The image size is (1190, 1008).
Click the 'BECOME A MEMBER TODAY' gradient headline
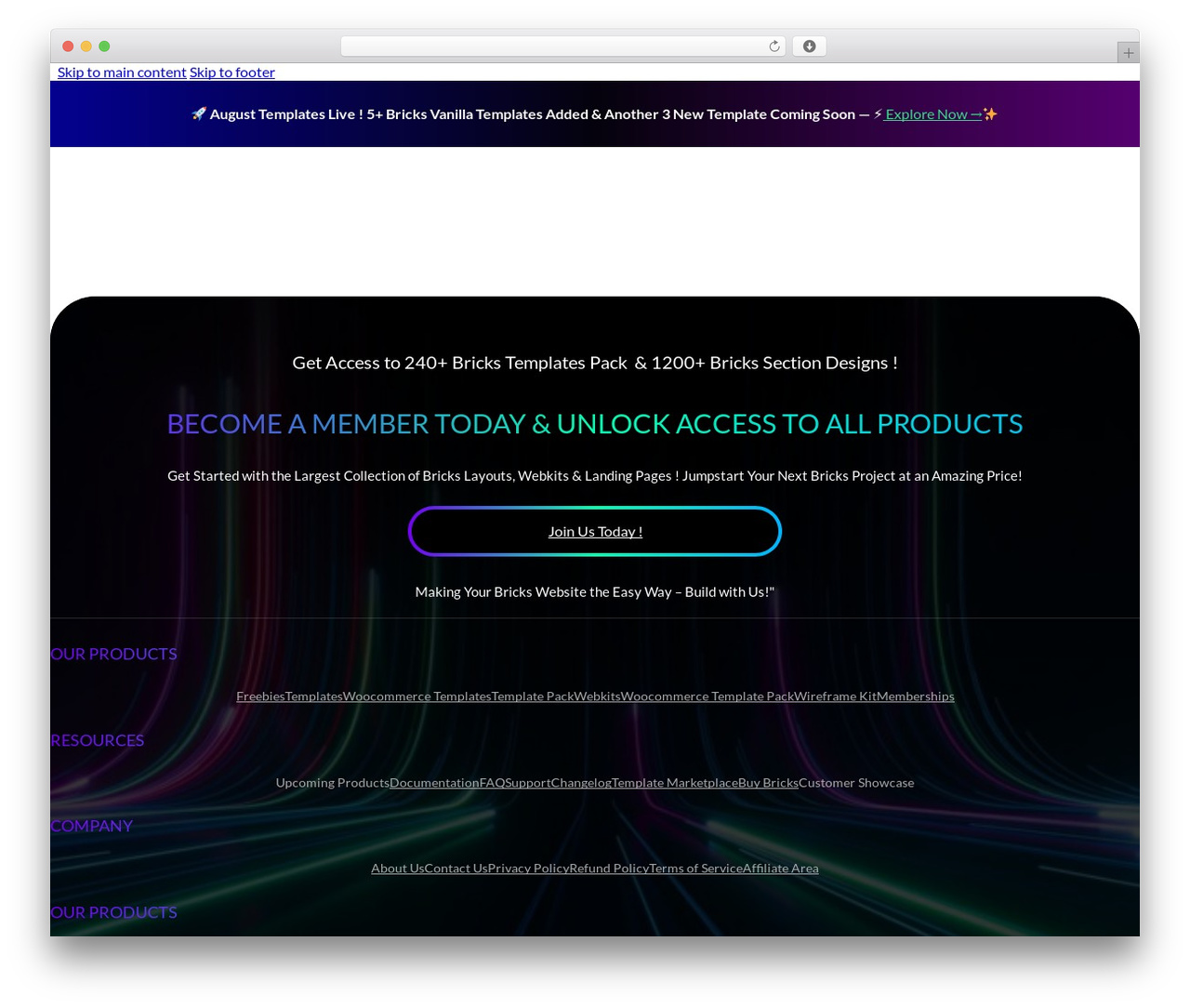(x=595, y=424)
